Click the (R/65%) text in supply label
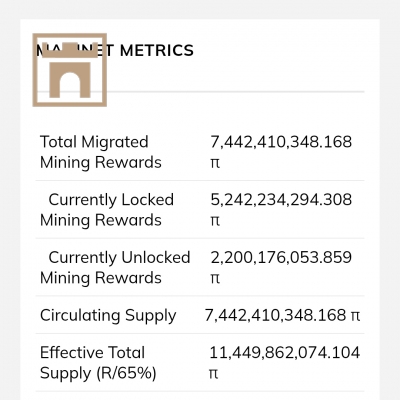Image resolution: width=400 pixels, height=400 pixels. tap(126, 373)
